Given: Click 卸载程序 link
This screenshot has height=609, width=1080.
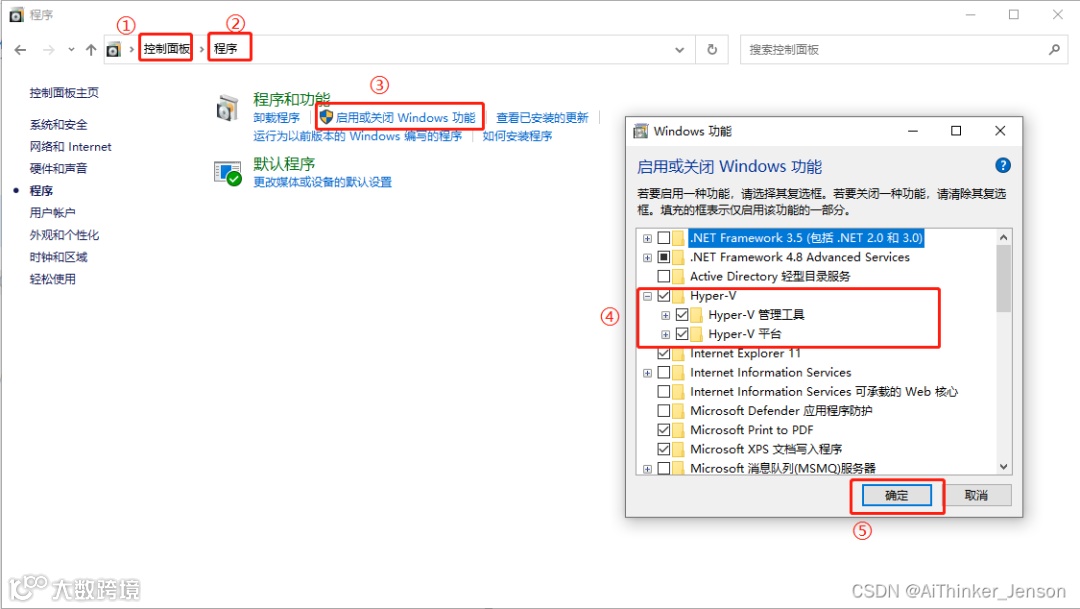Looking at the screenshot, I should [276, 118].
